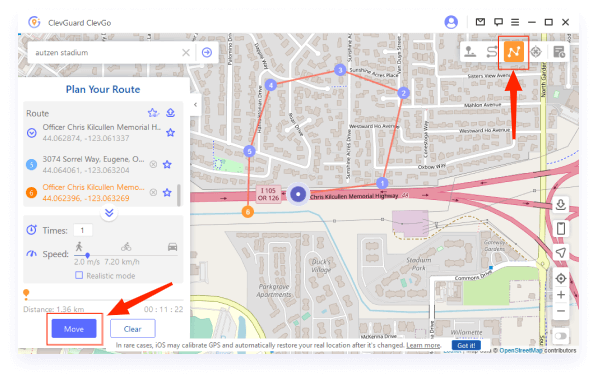Click the route progress marker pin
Screen dimensions: 597x380
click(26, 294)
